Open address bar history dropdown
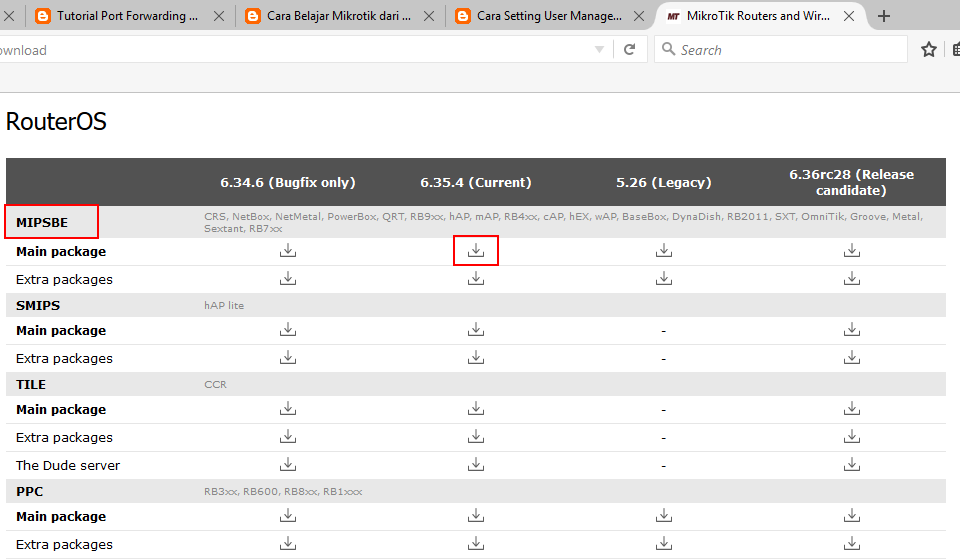960x559 pixels. click(x=599, y=50)
